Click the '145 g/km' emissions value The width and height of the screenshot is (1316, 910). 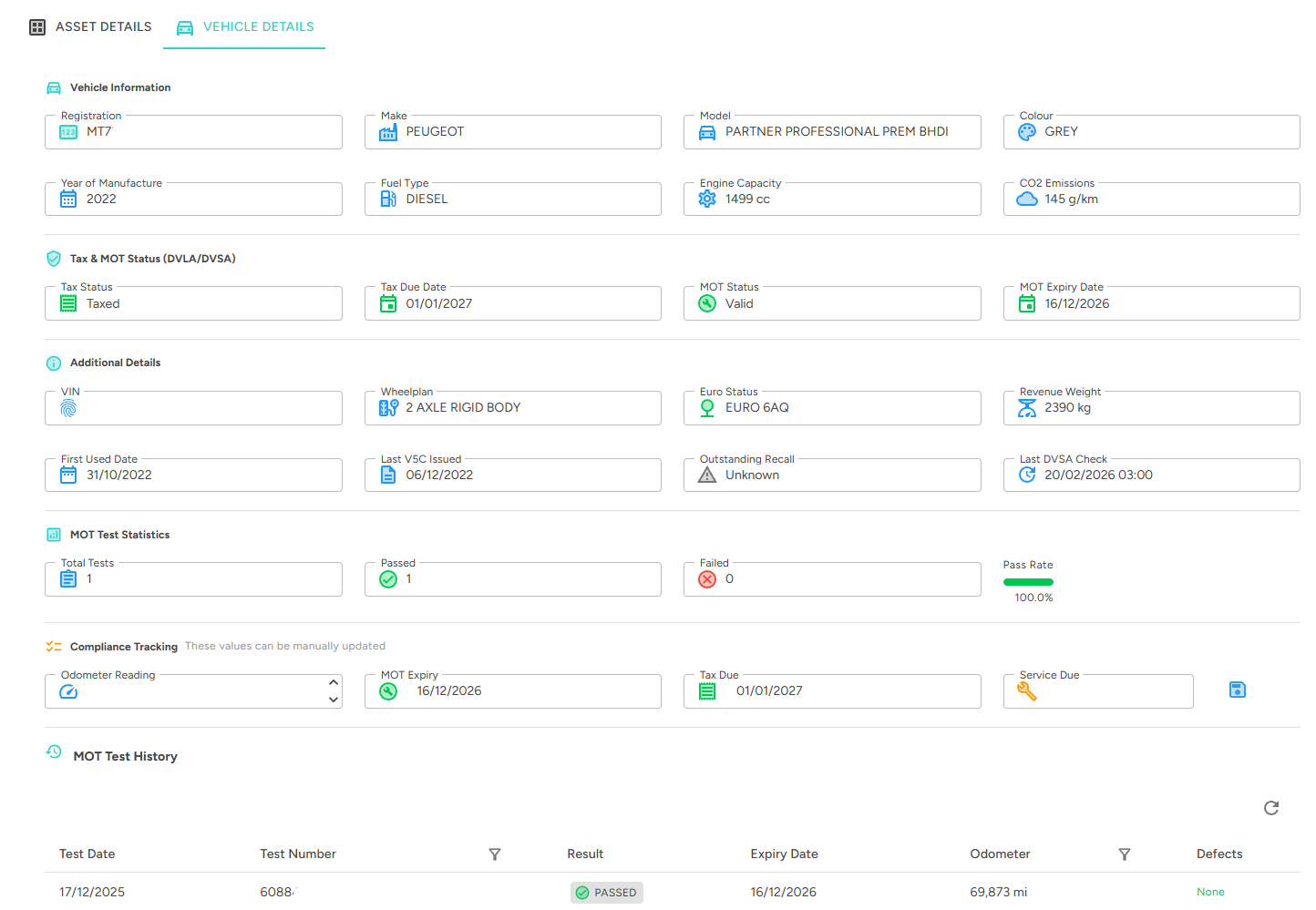[1071, 199]
